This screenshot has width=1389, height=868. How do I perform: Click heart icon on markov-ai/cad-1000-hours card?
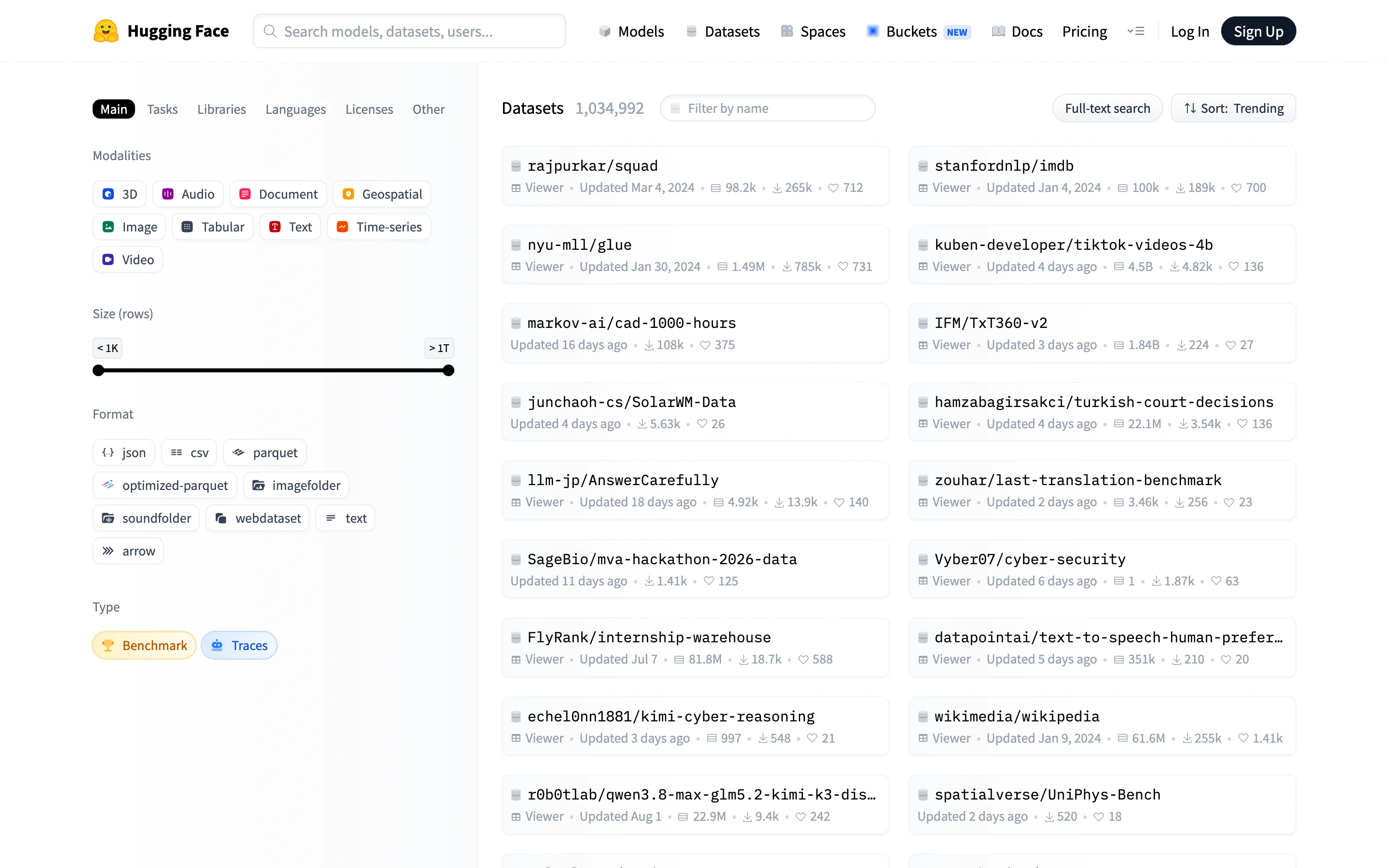click(706, 345)
